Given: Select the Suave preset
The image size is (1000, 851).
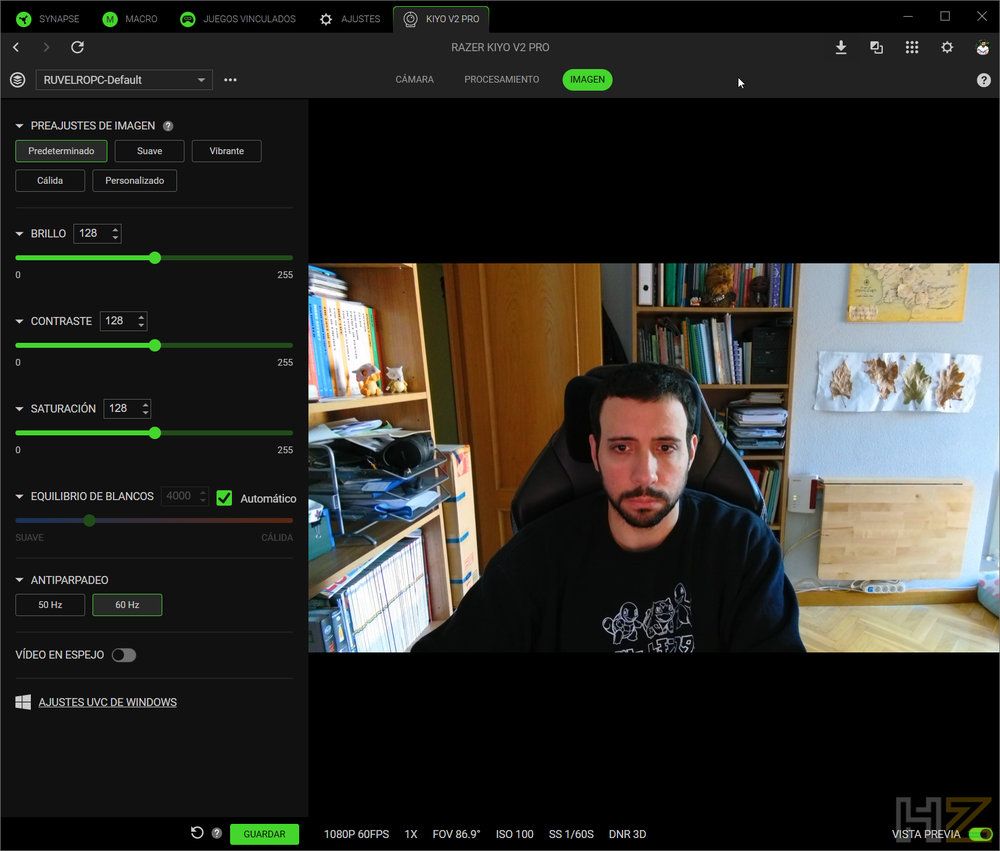Looking at the screenshot, I should (x=149, y=151).
